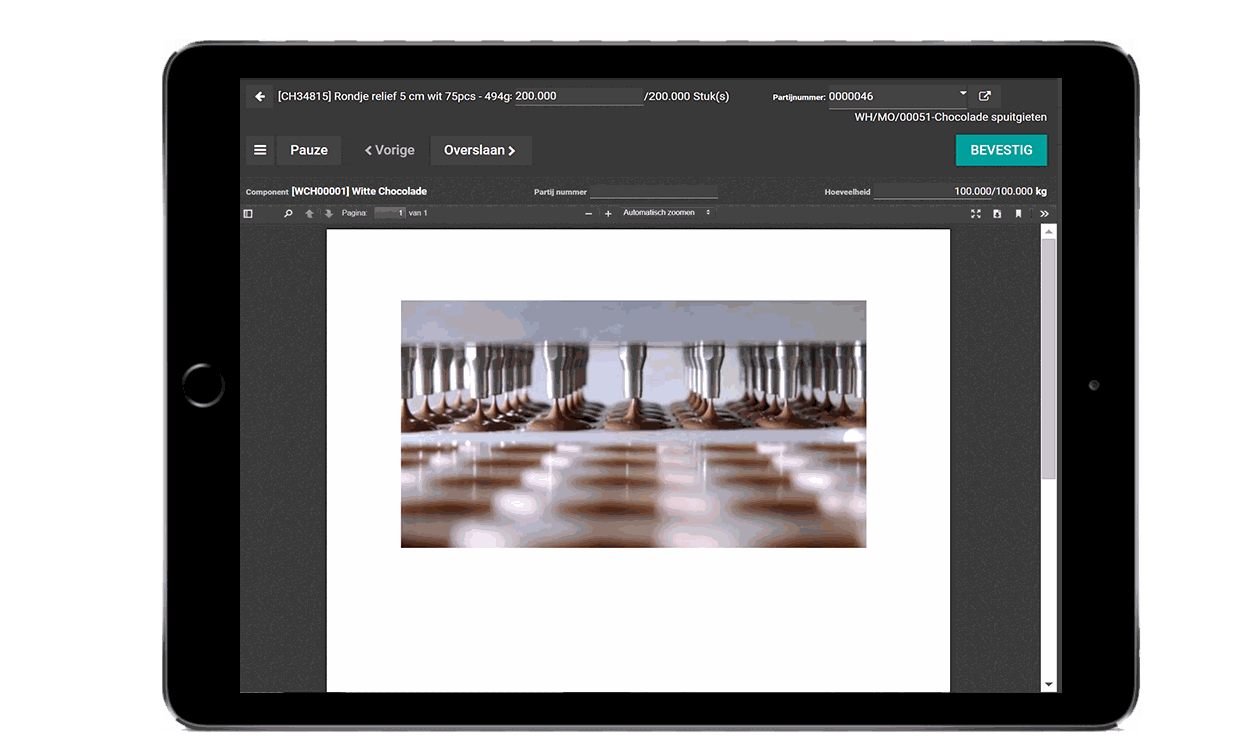The image size is (1260, 756).
Task: Go to previous PDF page arrow
Action: coord(309,213)
